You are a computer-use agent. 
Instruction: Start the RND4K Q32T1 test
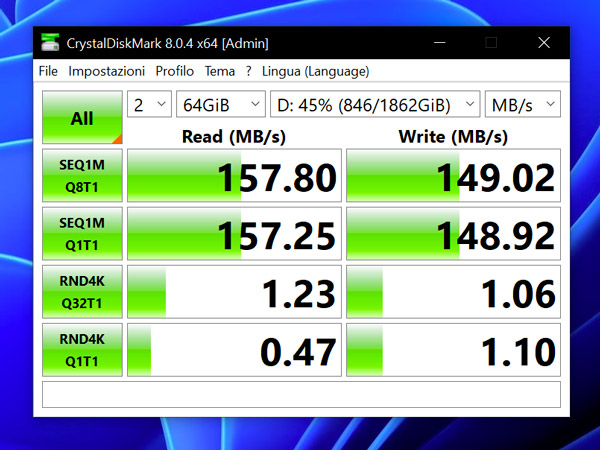(82, 292)
